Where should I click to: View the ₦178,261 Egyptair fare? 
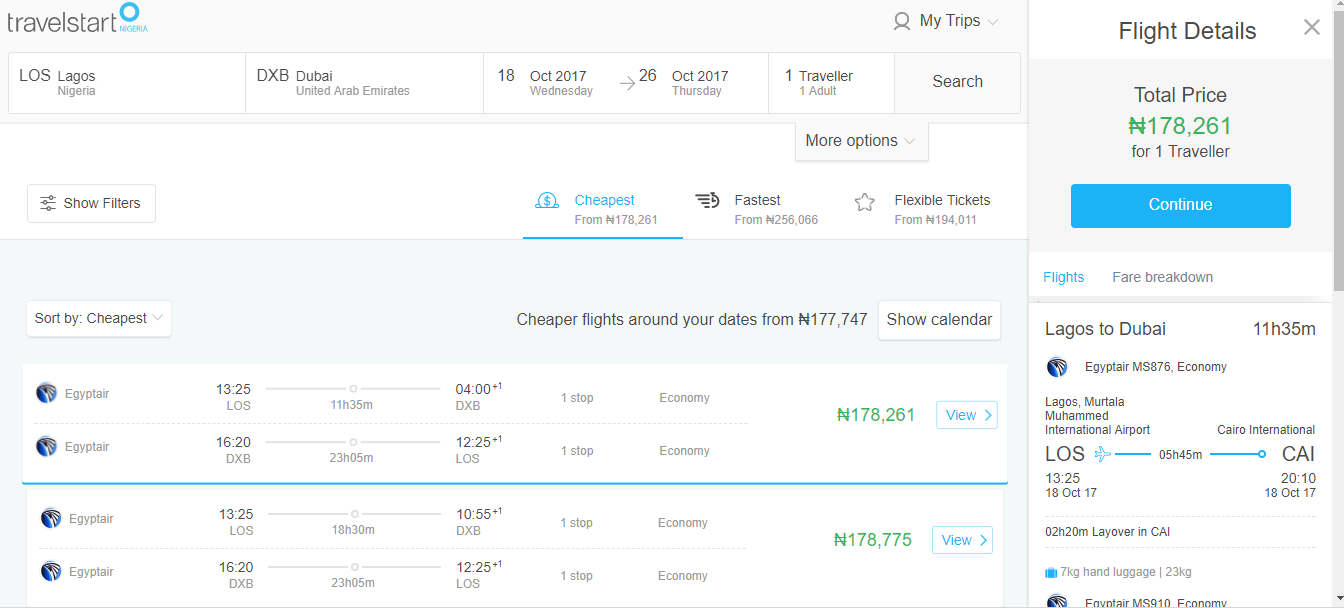click(x=966, y=415)
